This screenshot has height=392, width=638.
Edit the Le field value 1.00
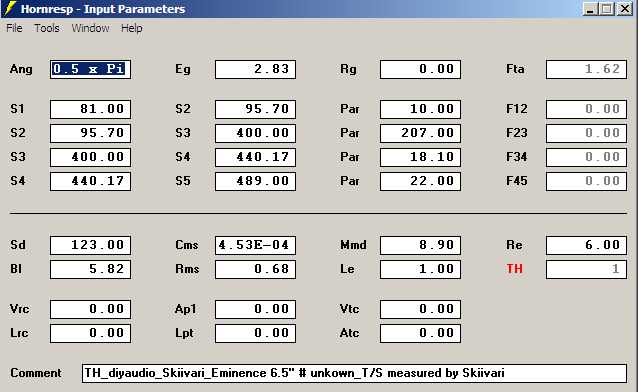(420, 269)
